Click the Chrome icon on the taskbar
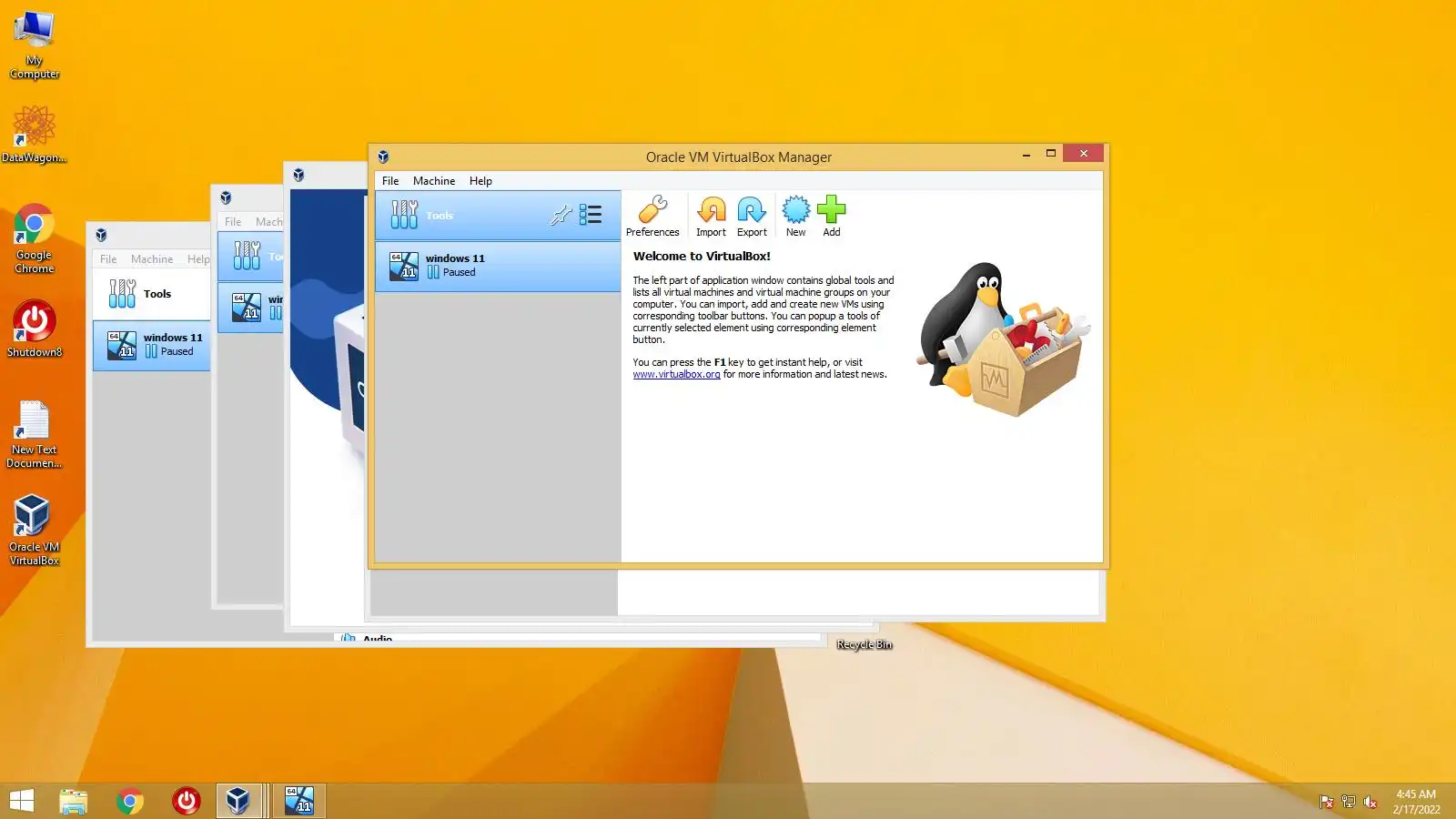The height and width of the screenshot is (819, 1456). pyautogui.click(x=130, y=801)
